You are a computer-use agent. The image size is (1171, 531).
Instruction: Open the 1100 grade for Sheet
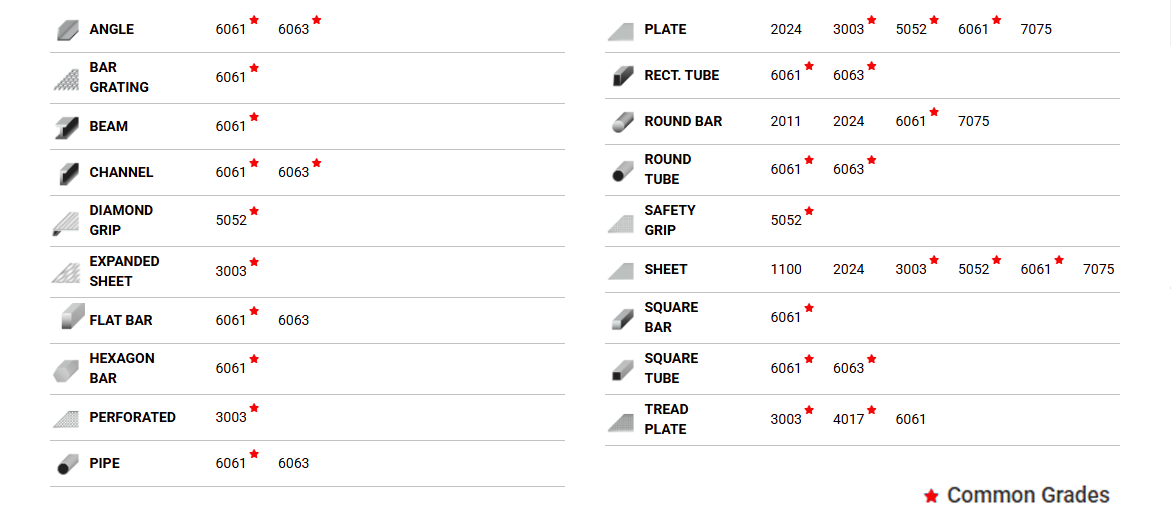pos(786,269)
